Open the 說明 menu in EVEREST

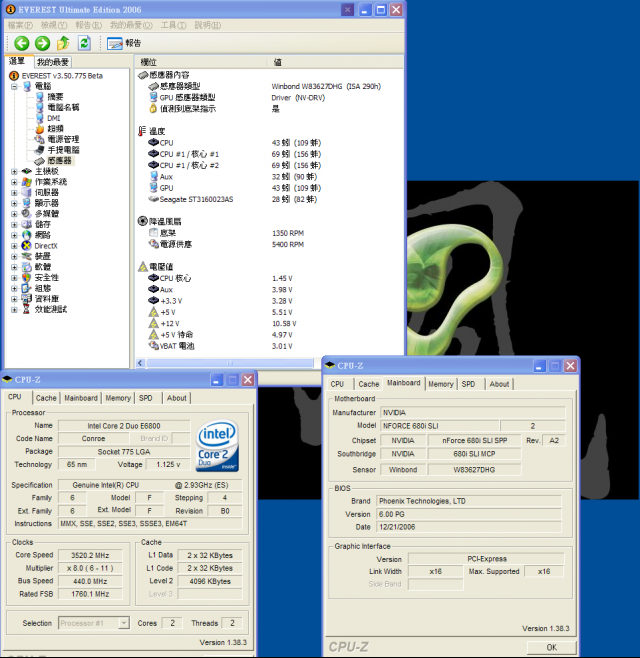tap(207, 25)
